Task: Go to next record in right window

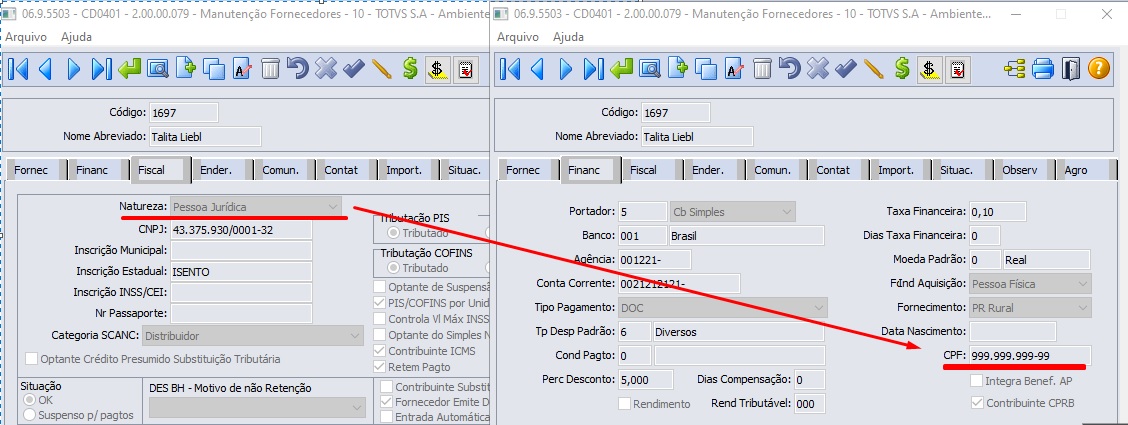Action: pyautogui.click(x=565, y=69)
